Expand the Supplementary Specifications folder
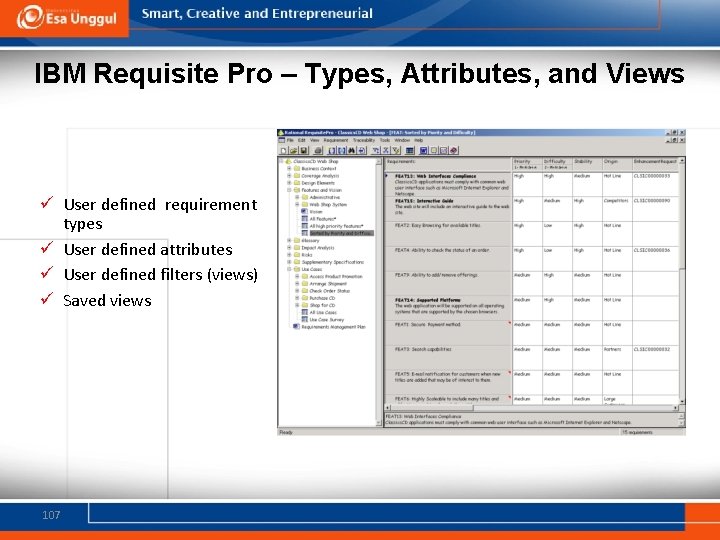This screenshot has height=540, width=720. (289, 262)
